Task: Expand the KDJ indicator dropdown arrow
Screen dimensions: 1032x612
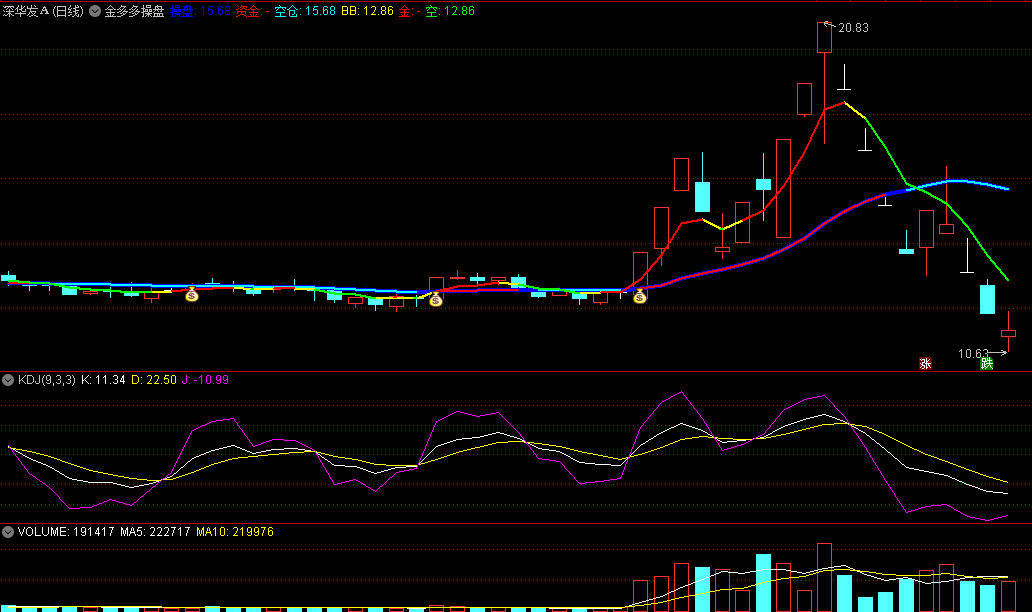Action: [x=8, y=380]
